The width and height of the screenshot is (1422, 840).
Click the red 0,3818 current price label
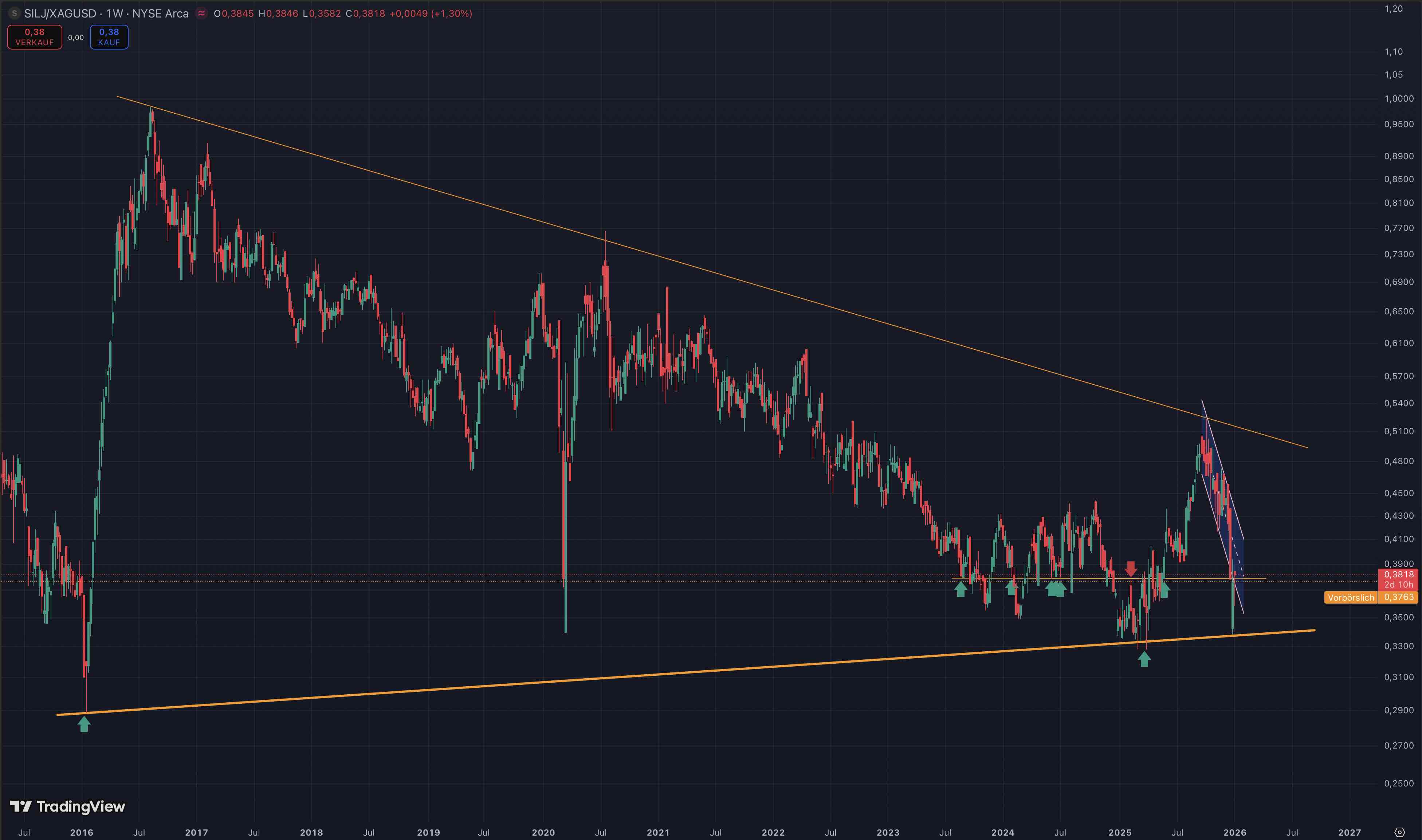1399,574
